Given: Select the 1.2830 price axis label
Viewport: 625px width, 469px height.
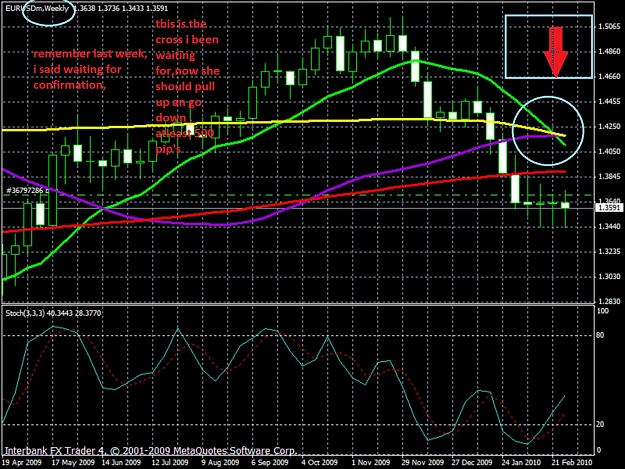Looking at the screenshot, I should coord(609,302).
